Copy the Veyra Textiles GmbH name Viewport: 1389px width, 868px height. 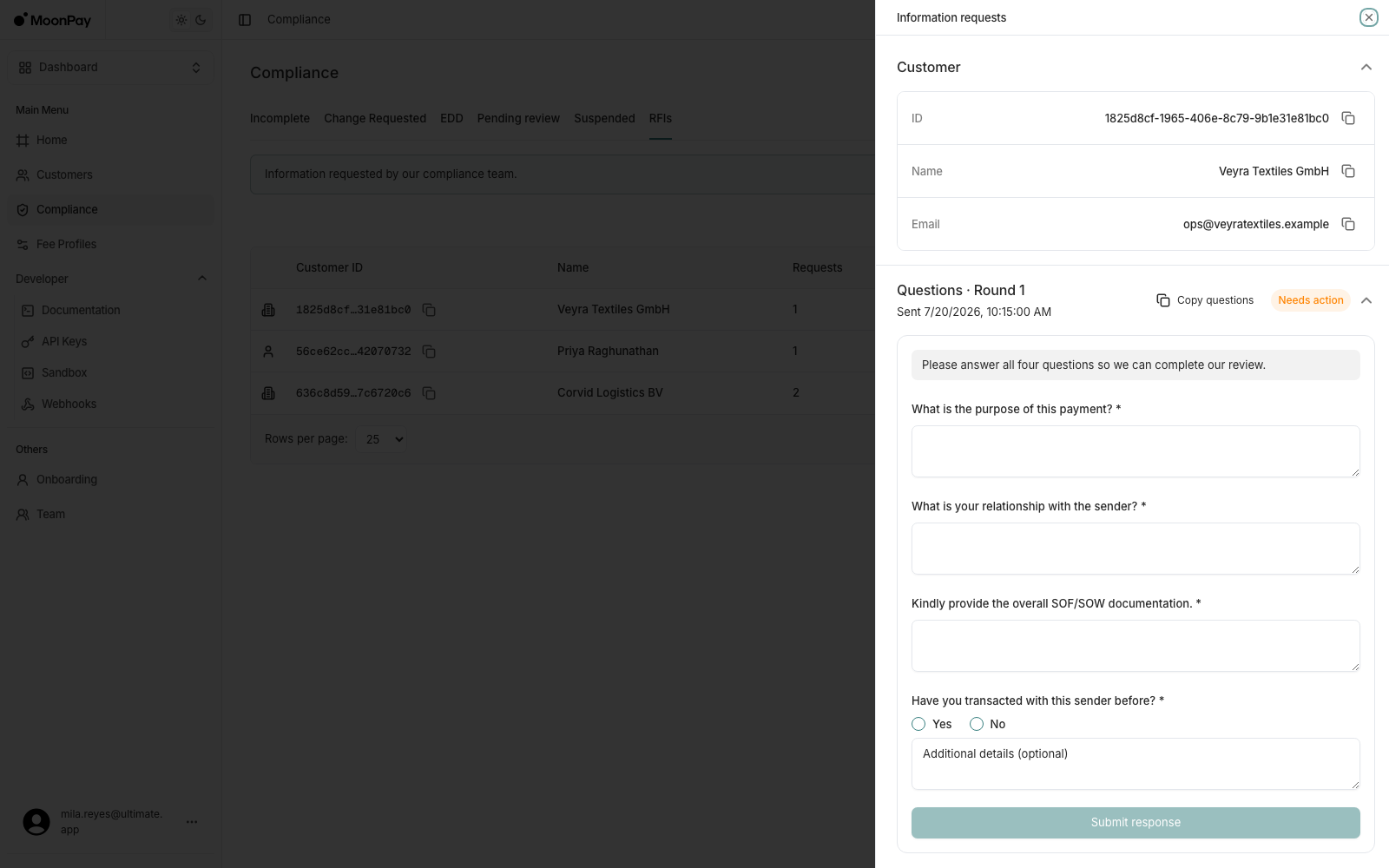(1348, 171)
